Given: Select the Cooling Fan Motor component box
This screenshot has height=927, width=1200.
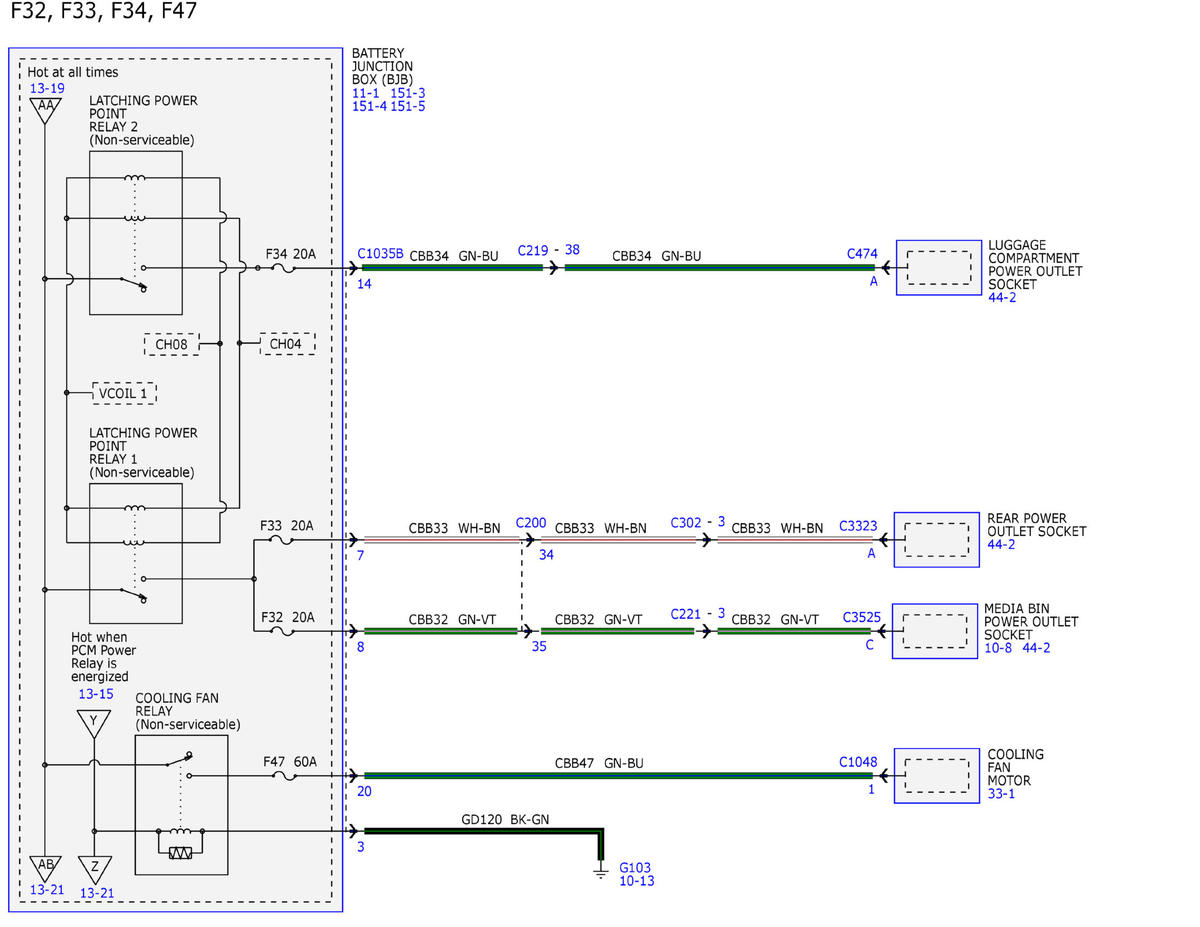Looking at the screenshot, I should tap(937, 775).
